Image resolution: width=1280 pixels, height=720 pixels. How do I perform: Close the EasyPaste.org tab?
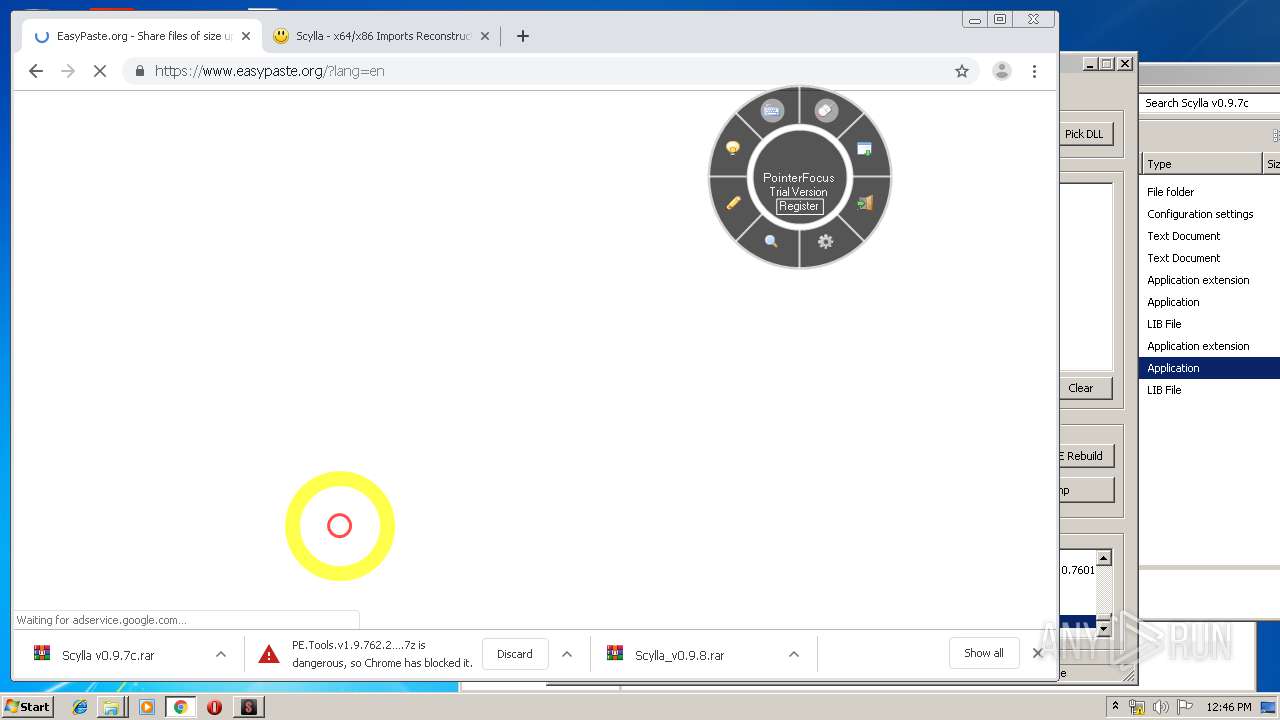[246, 36]
